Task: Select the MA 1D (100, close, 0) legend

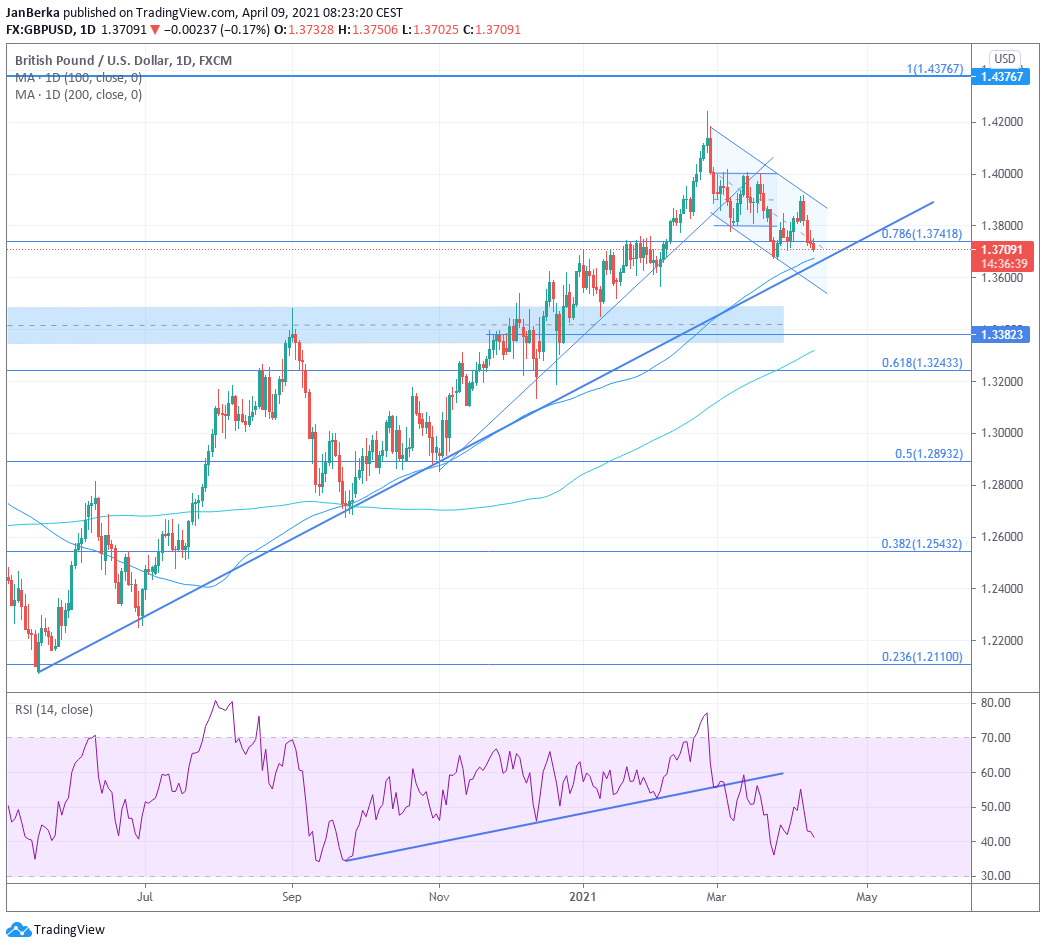Action: point(78,78)
